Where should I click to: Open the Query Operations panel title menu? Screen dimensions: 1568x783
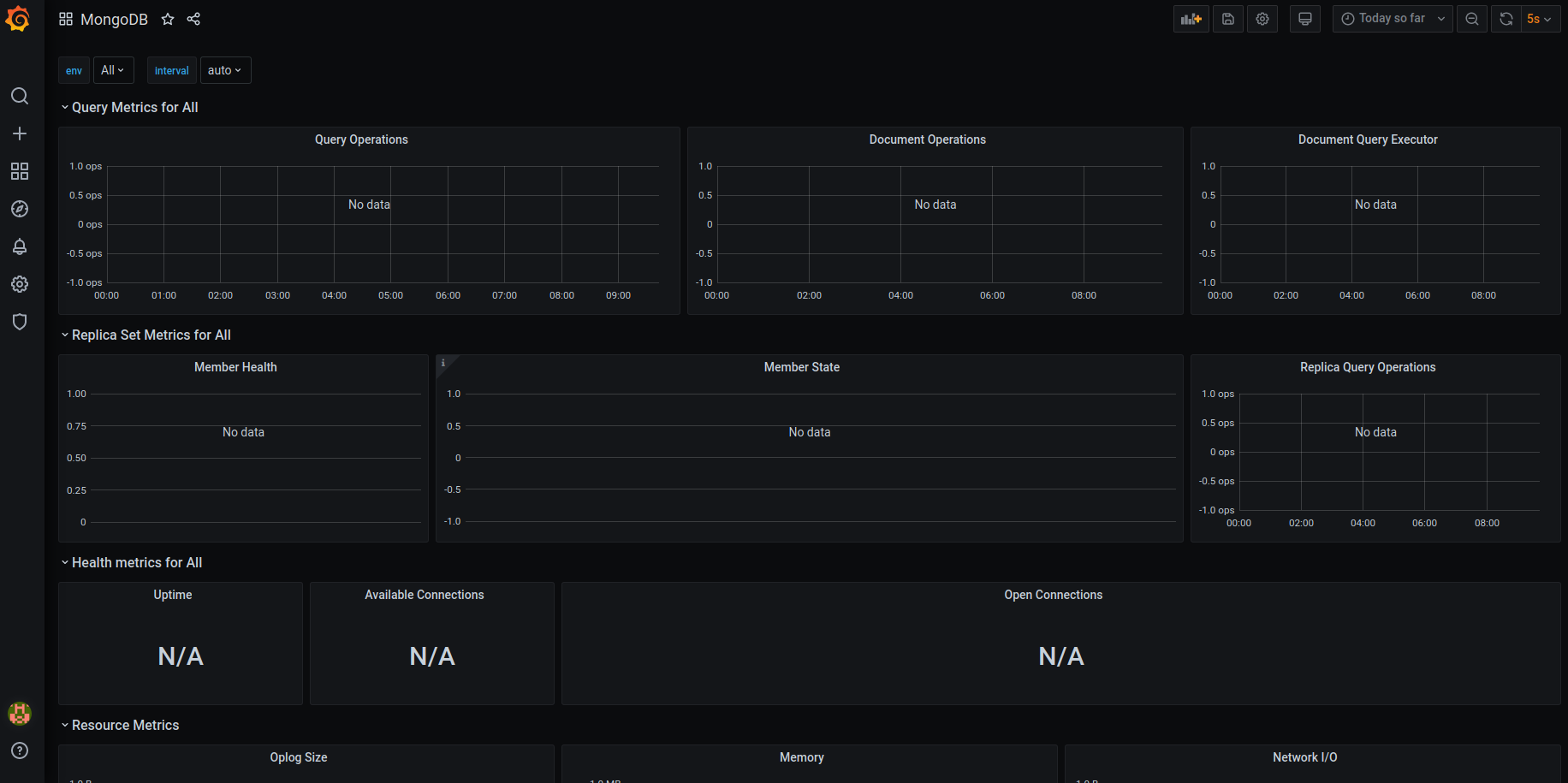(361, 139)
